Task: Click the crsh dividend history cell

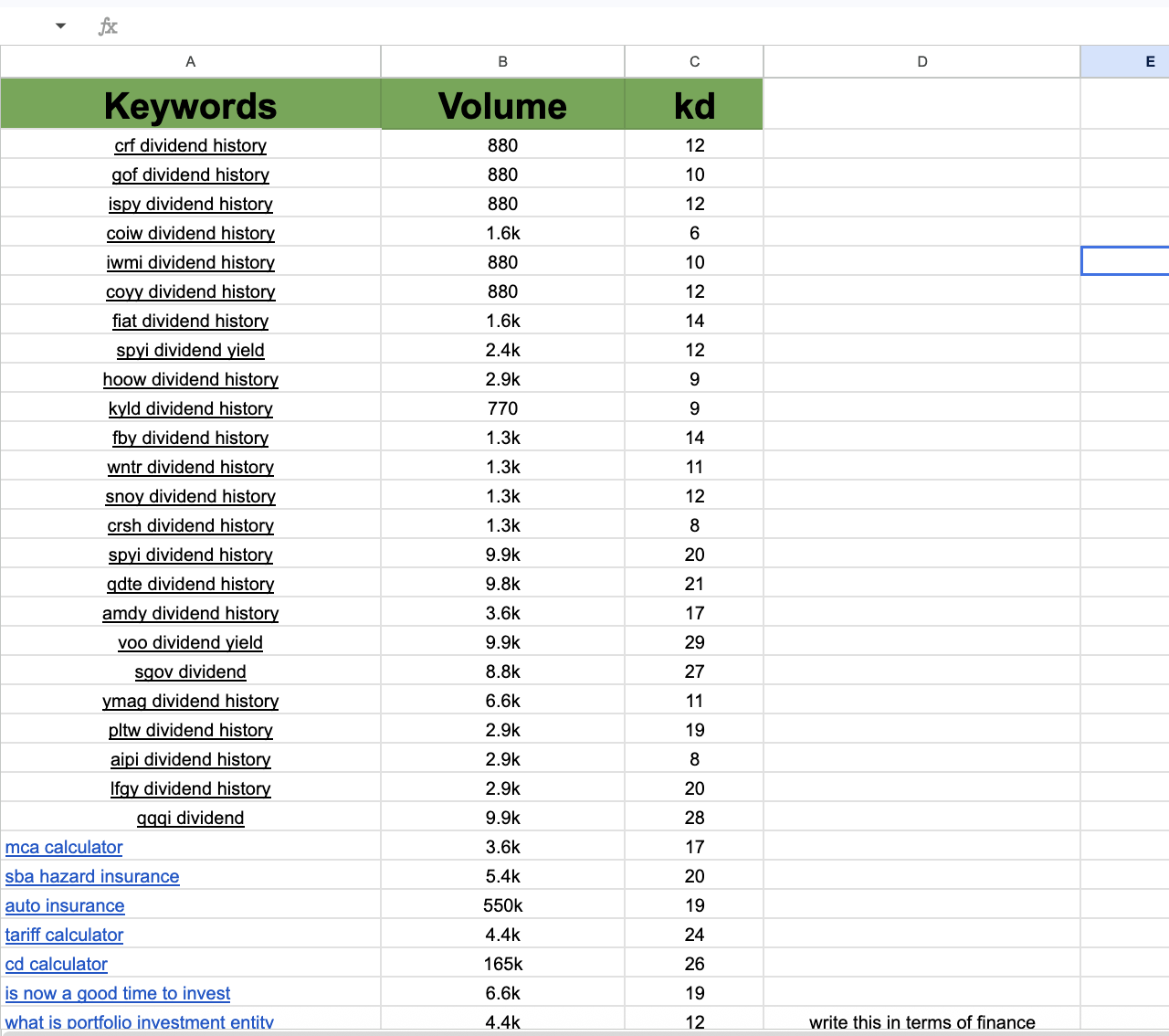Action: tap(191, 525)
